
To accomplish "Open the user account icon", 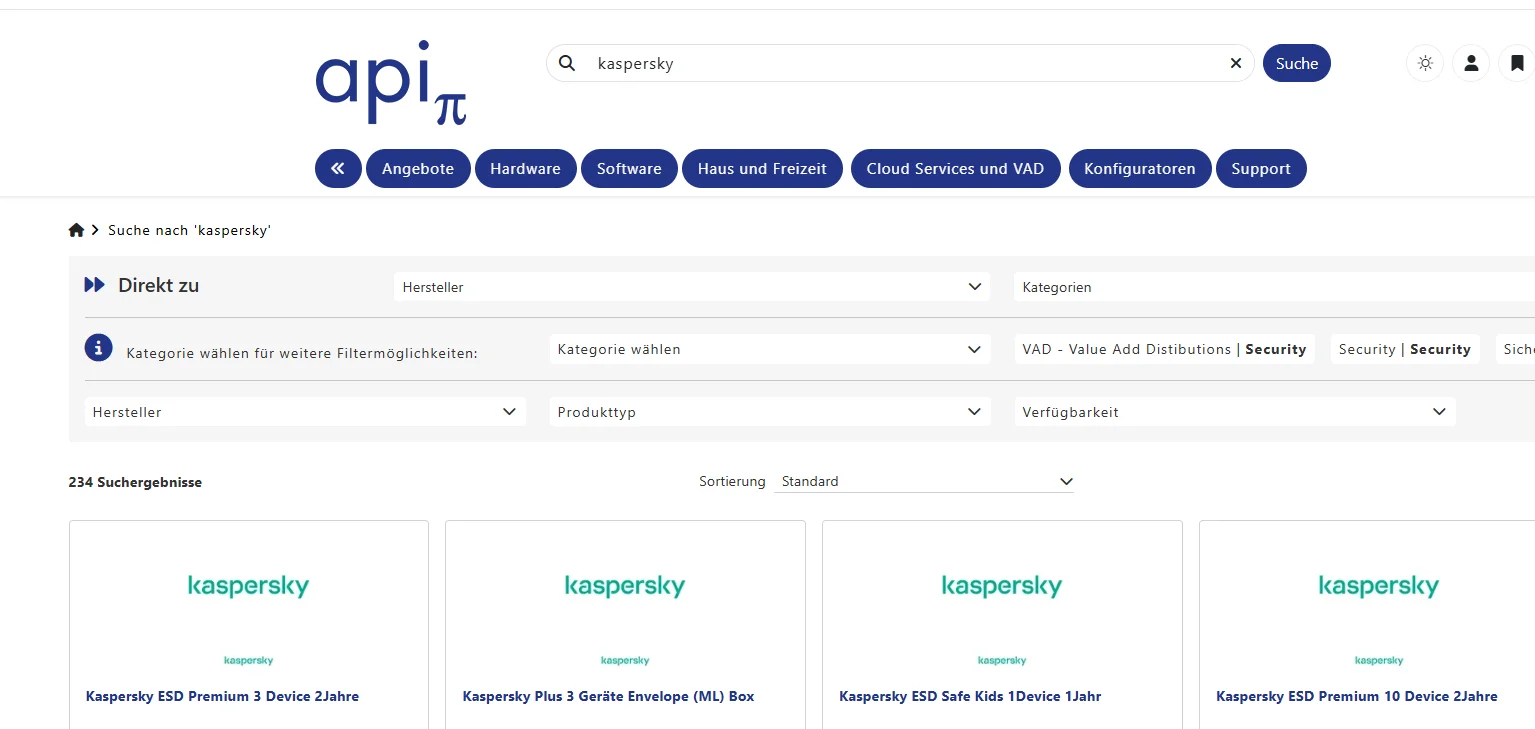I will (1471, 63).
